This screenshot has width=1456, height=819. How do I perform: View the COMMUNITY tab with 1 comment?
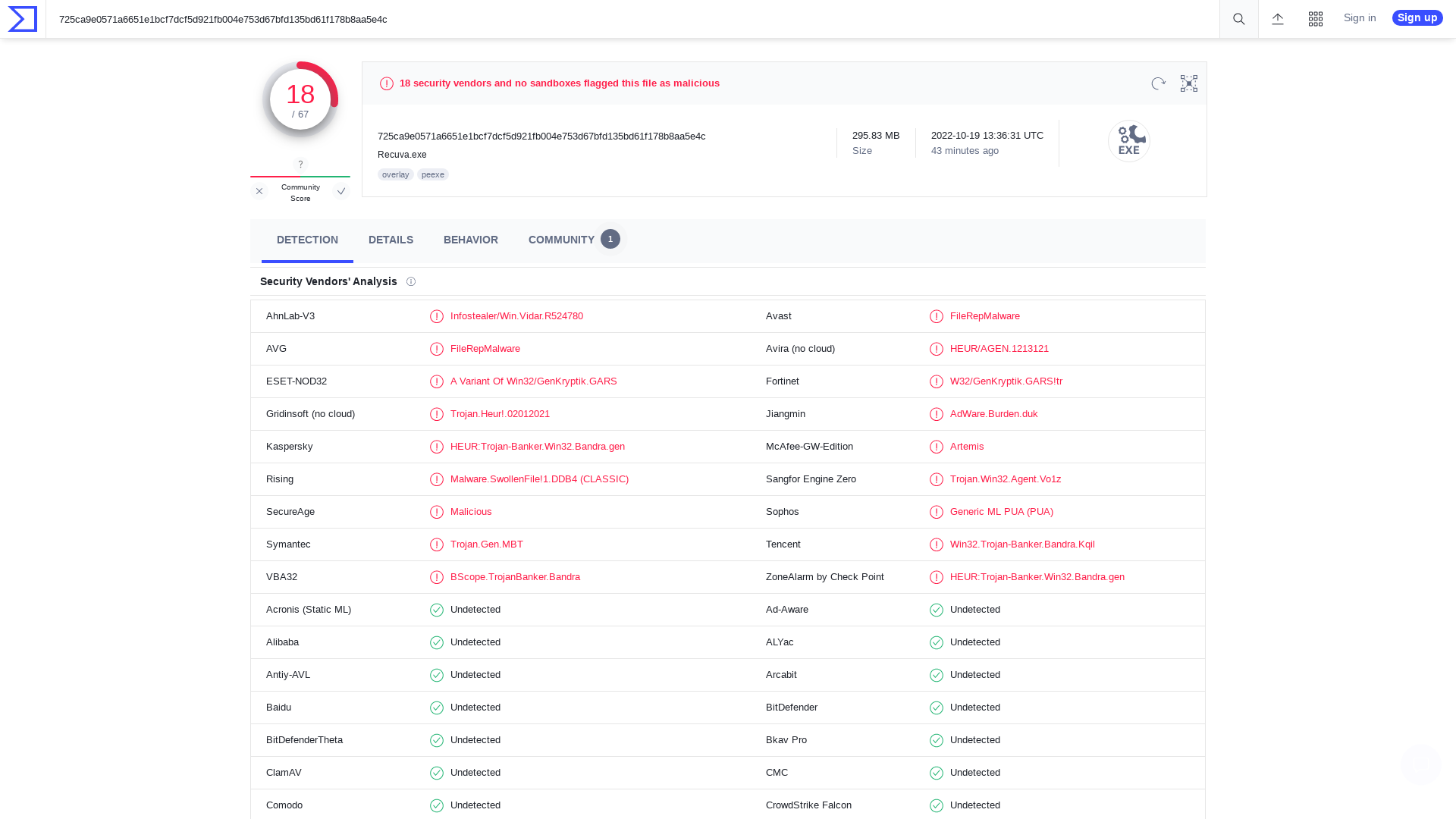click(x=561, y=240)
